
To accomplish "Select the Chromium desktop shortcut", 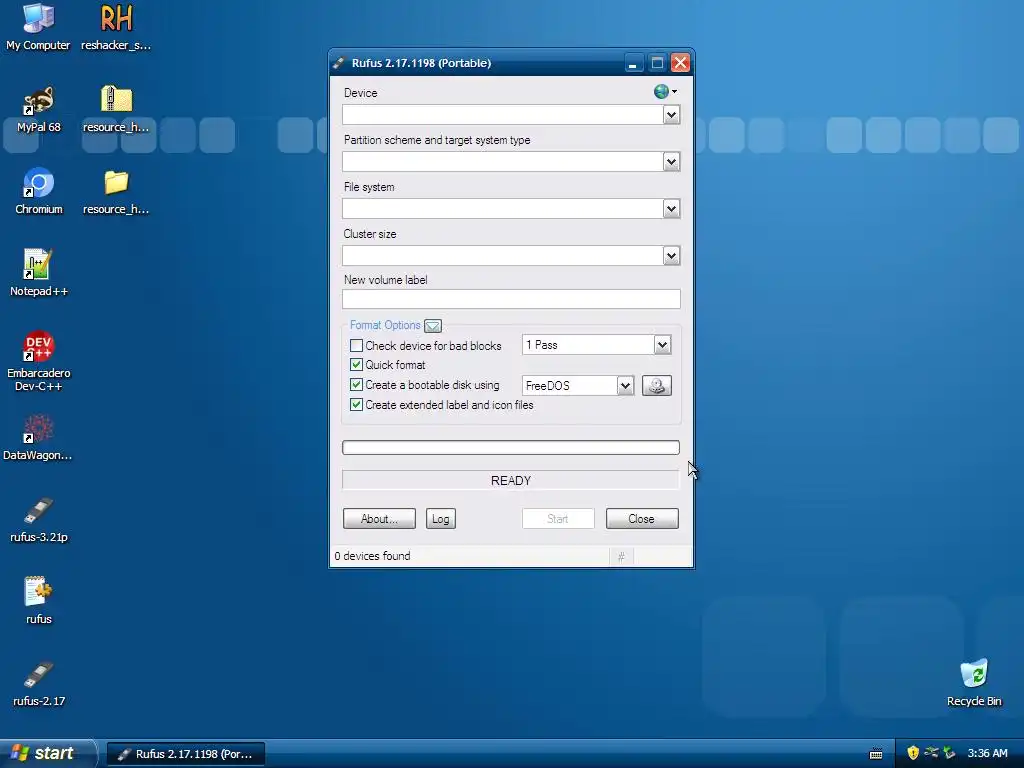I will [x=39, y=191].
